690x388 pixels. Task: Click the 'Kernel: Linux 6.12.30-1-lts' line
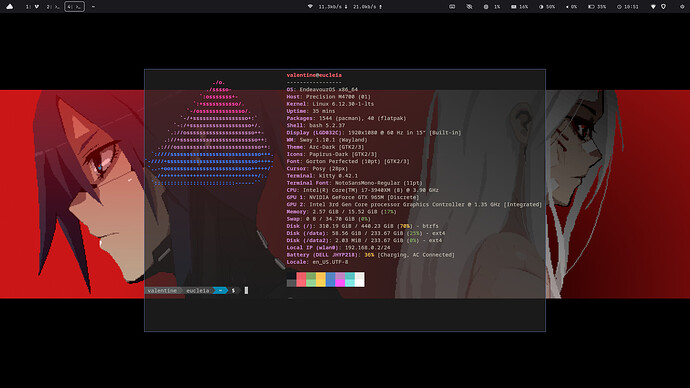[330, 104]
